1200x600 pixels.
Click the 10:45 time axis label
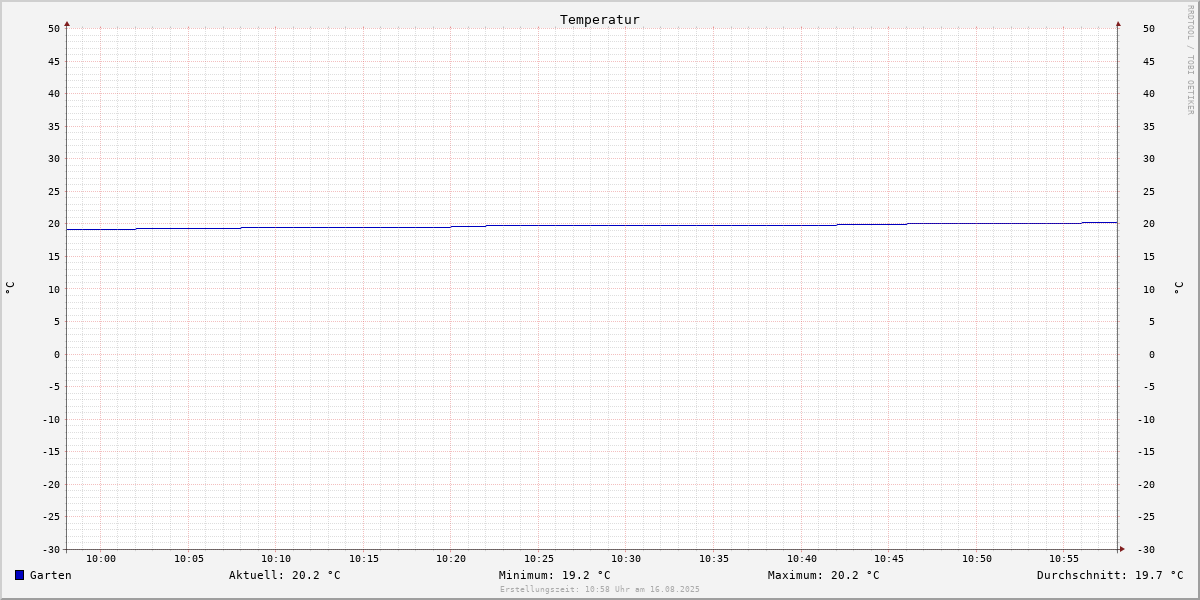point(889,558)
